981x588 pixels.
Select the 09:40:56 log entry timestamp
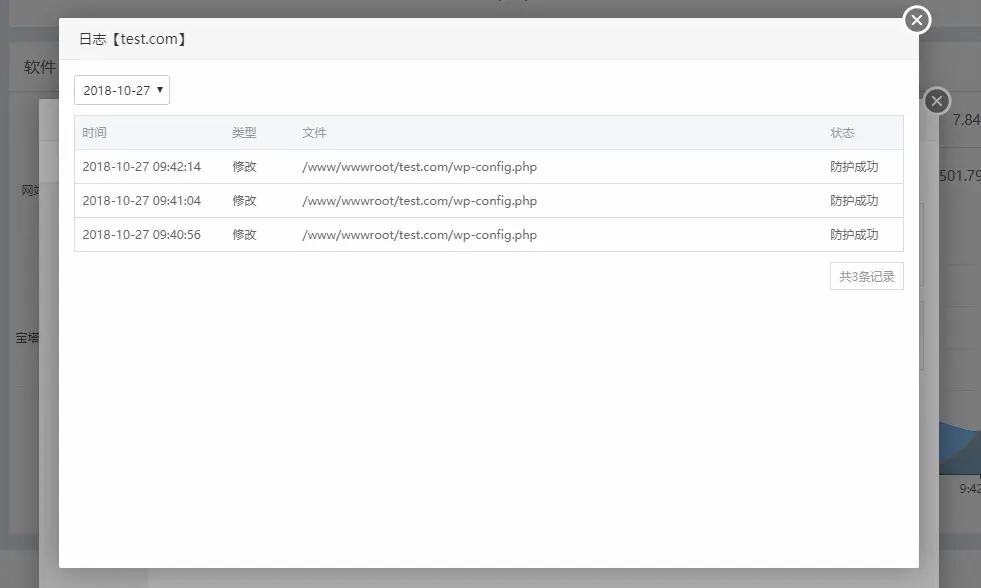click(x=142, y=235)
